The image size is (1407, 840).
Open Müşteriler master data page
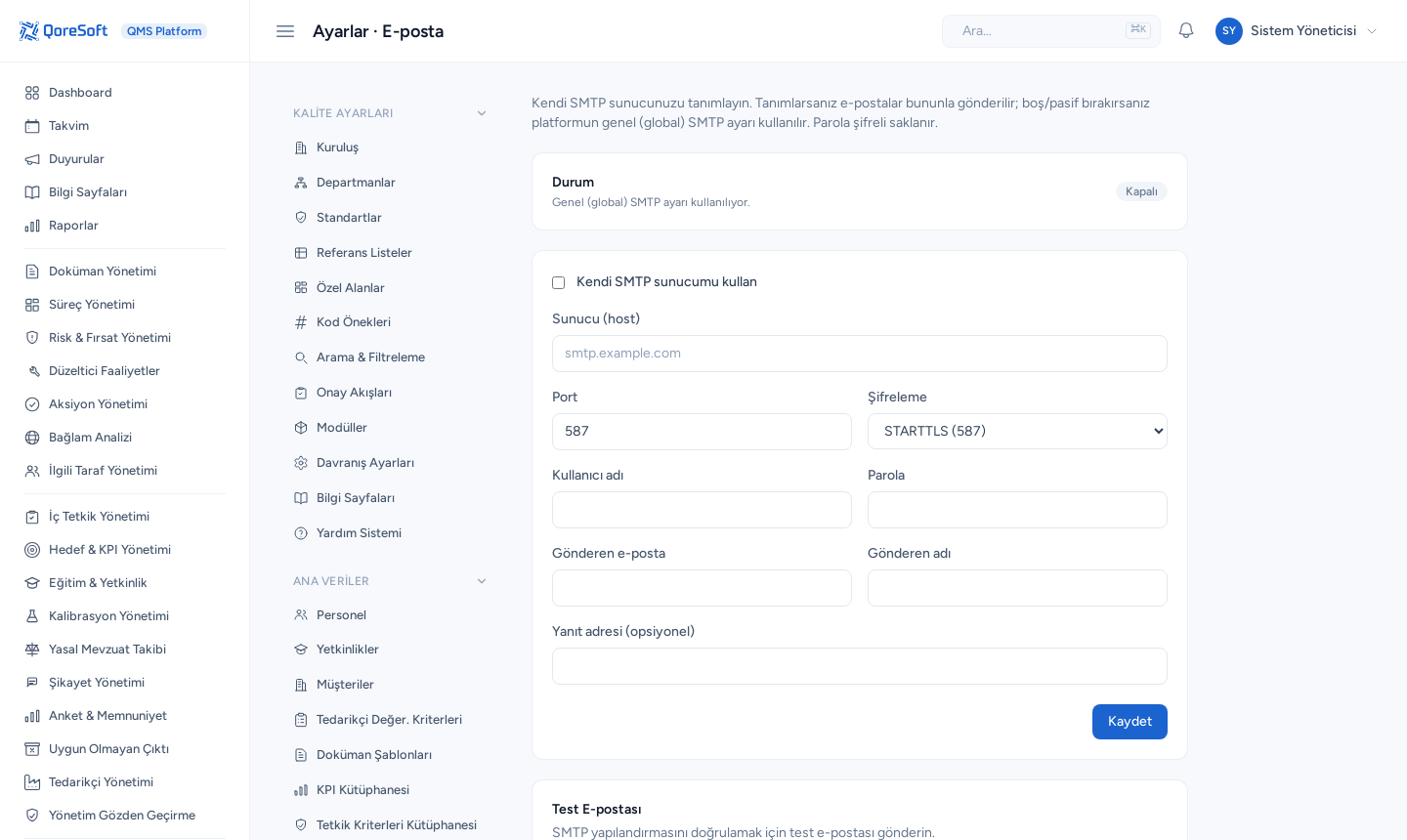(x=391, y=685)
